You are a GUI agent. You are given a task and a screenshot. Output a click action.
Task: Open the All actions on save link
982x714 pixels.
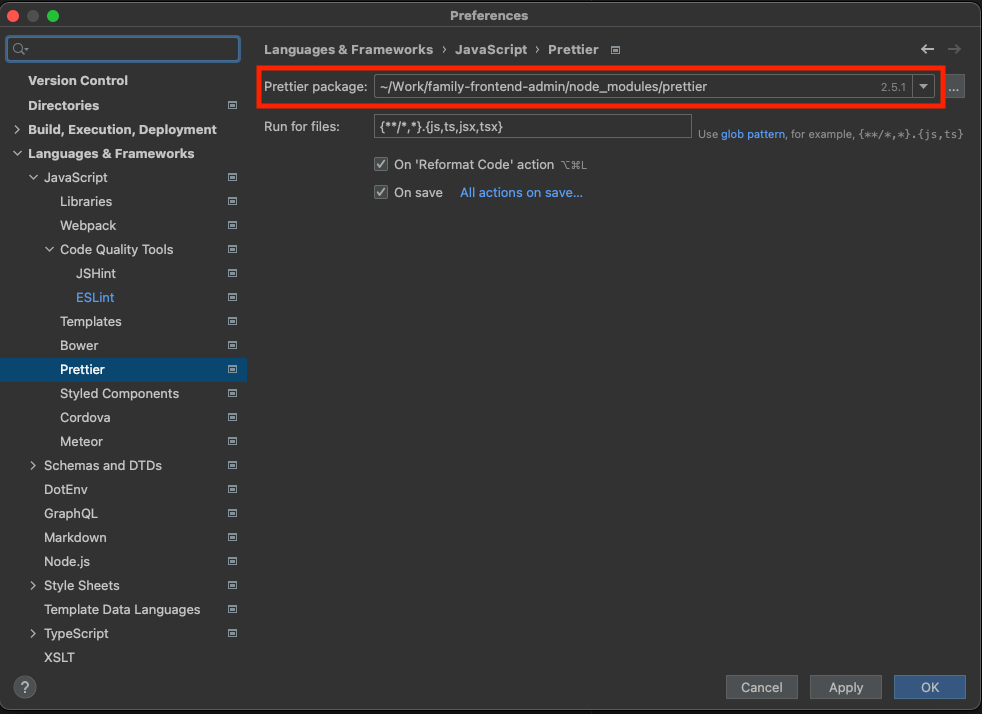pos(521,193)
